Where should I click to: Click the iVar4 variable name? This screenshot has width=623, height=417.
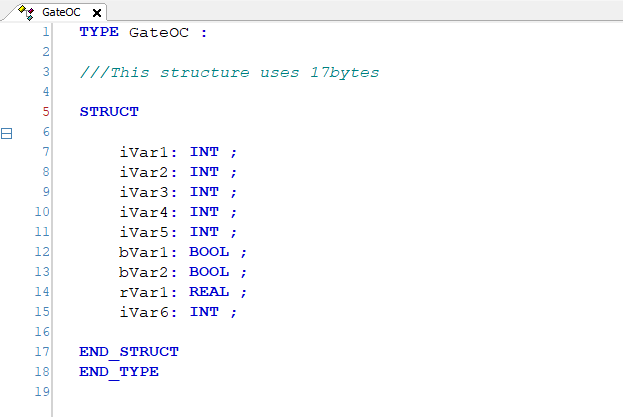[x=144, y=212]
